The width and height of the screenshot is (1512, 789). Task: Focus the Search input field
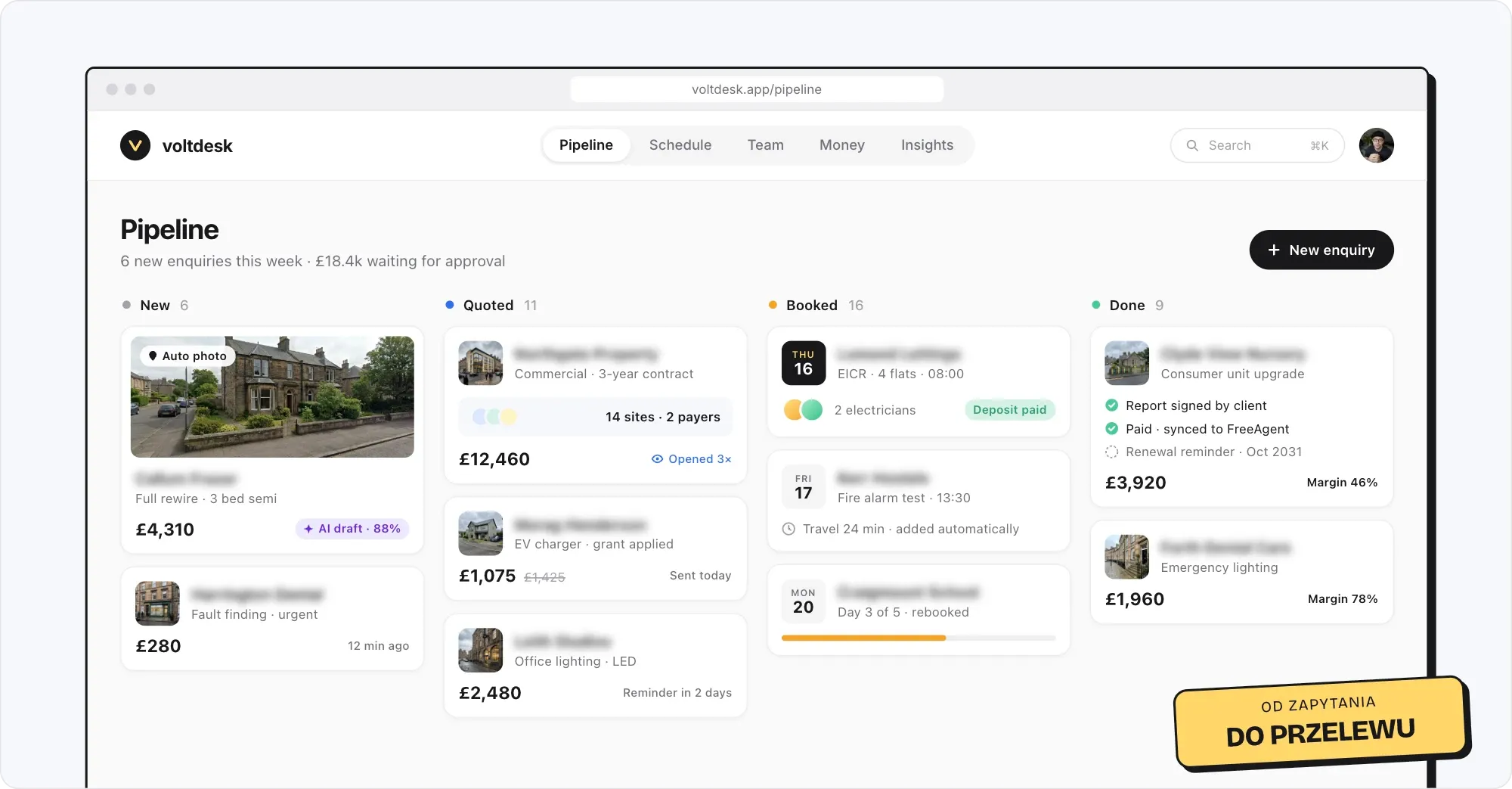tap(1257, 145)
